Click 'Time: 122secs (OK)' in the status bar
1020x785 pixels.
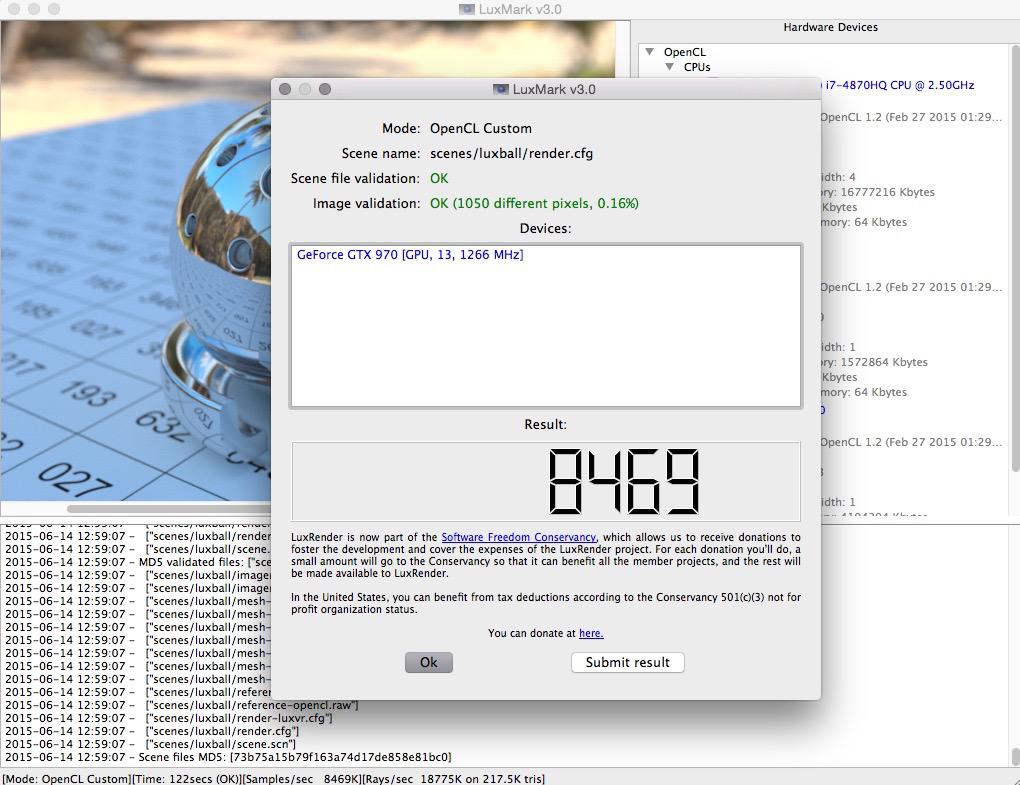tap(187, 778)
